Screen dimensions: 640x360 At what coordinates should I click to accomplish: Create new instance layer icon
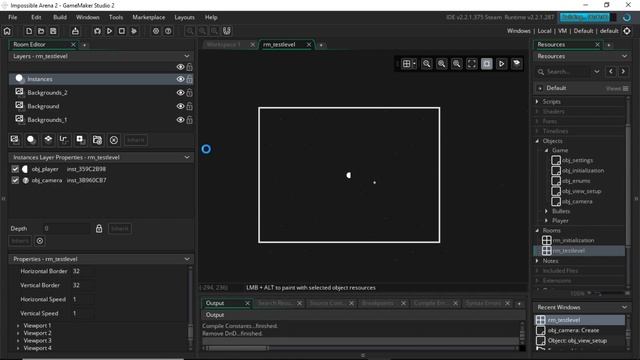coord(31,140)
